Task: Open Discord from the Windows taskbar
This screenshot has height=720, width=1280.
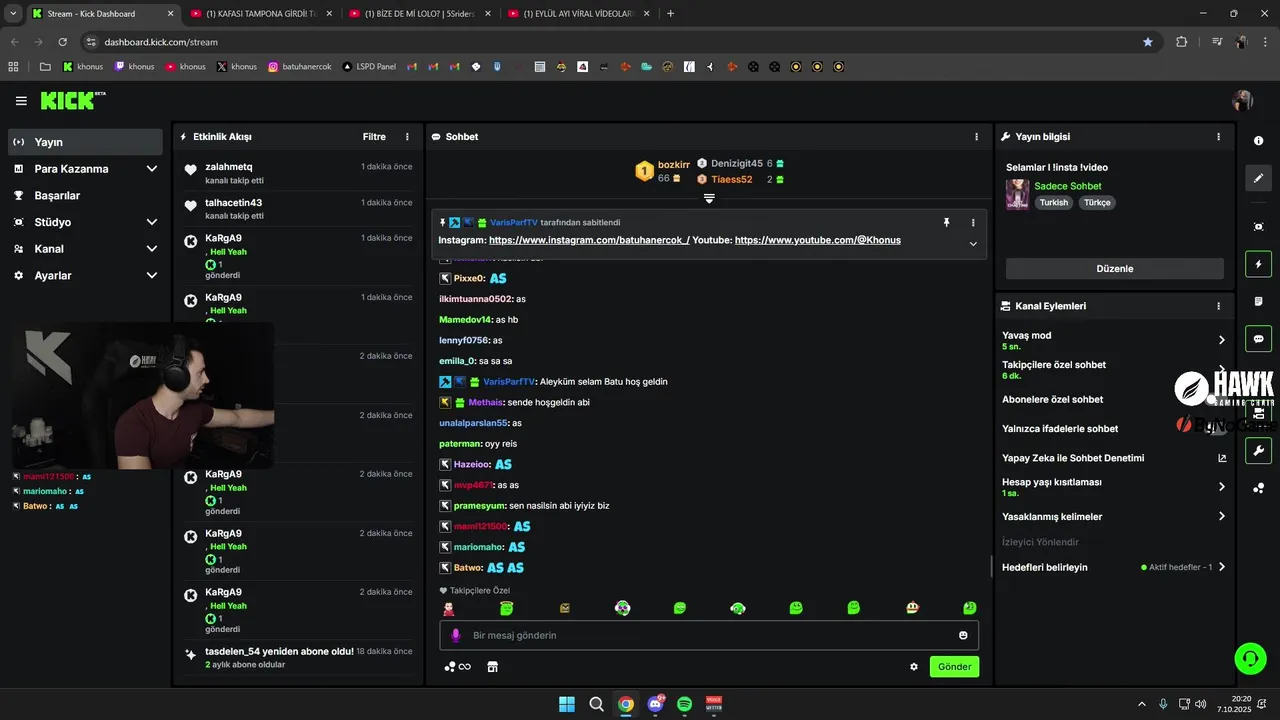Action: 656,704
